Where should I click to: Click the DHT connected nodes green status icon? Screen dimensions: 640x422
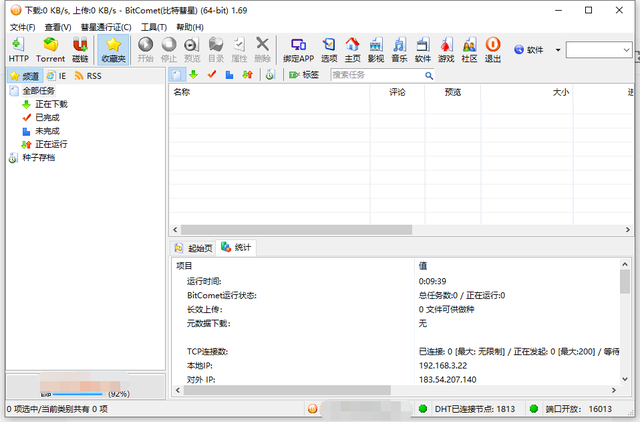[x=423, y=409]
